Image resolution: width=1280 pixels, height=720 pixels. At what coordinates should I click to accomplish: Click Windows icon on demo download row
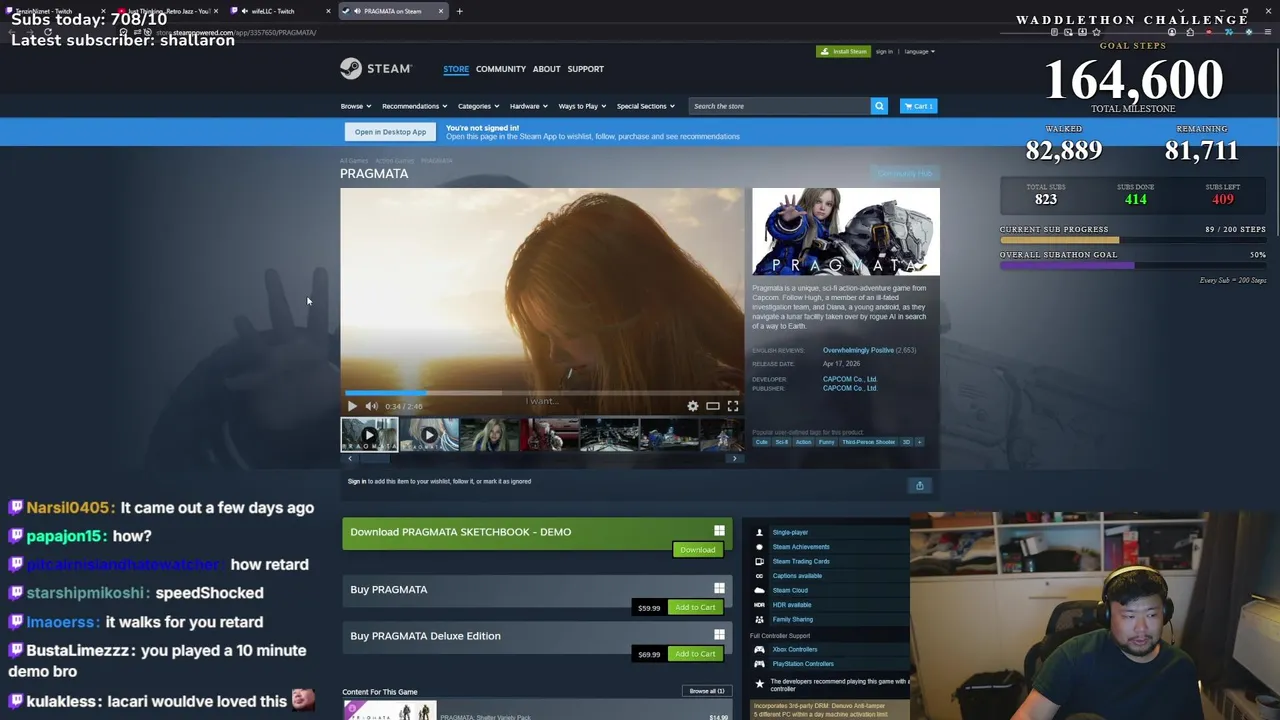pos(719,531)
